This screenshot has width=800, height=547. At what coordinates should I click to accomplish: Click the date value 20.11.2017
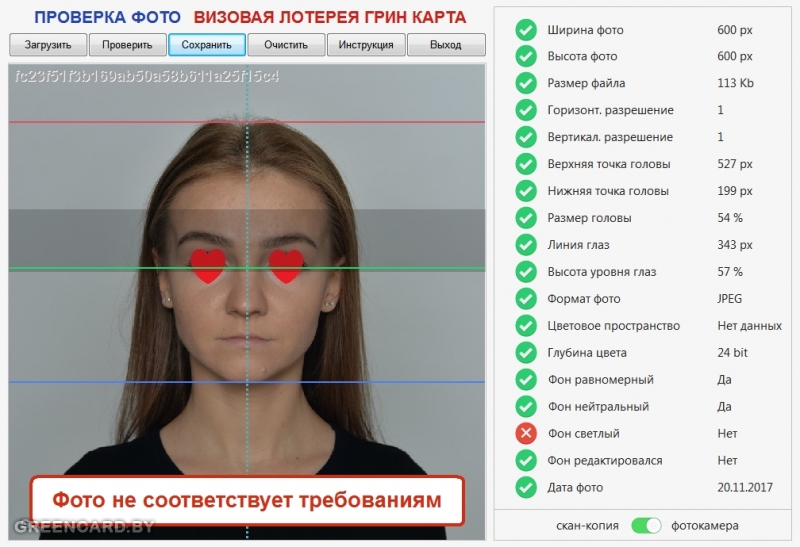click(x=745, y=487)
